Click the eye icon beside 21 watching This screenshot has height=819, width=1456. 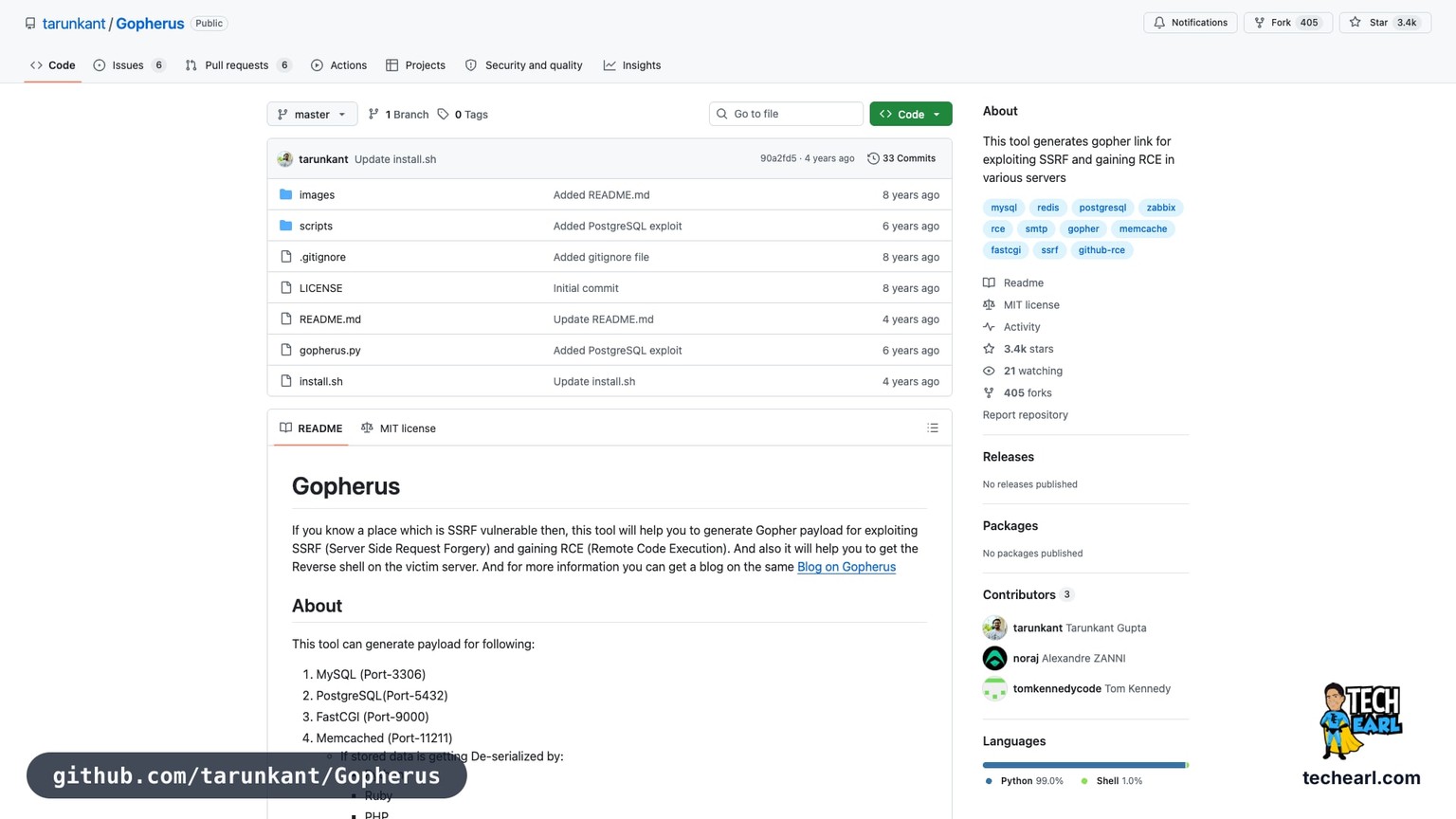point(989,371)
